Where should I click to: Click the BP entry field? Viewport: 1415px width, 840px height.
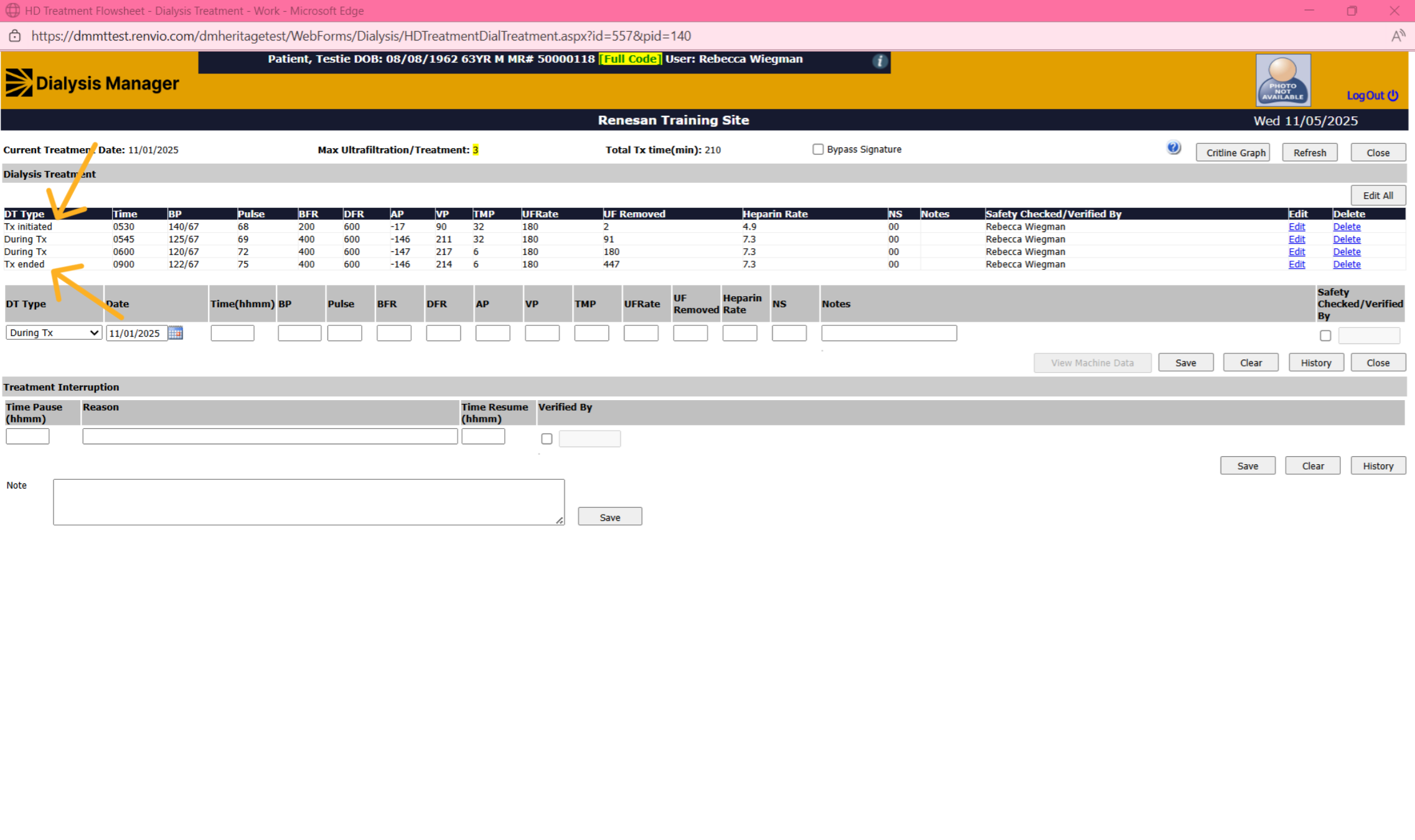[x=299, y=333]
